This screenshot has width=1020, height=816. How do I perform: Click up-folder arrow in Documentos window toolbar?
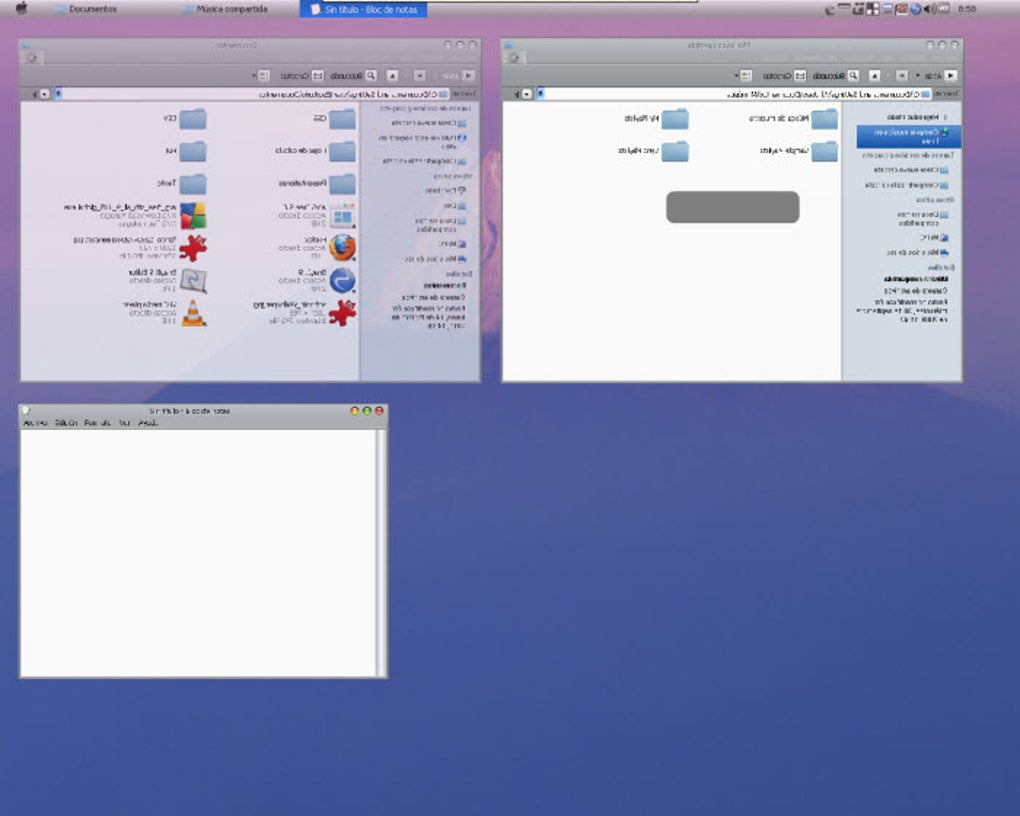point(392,75)
